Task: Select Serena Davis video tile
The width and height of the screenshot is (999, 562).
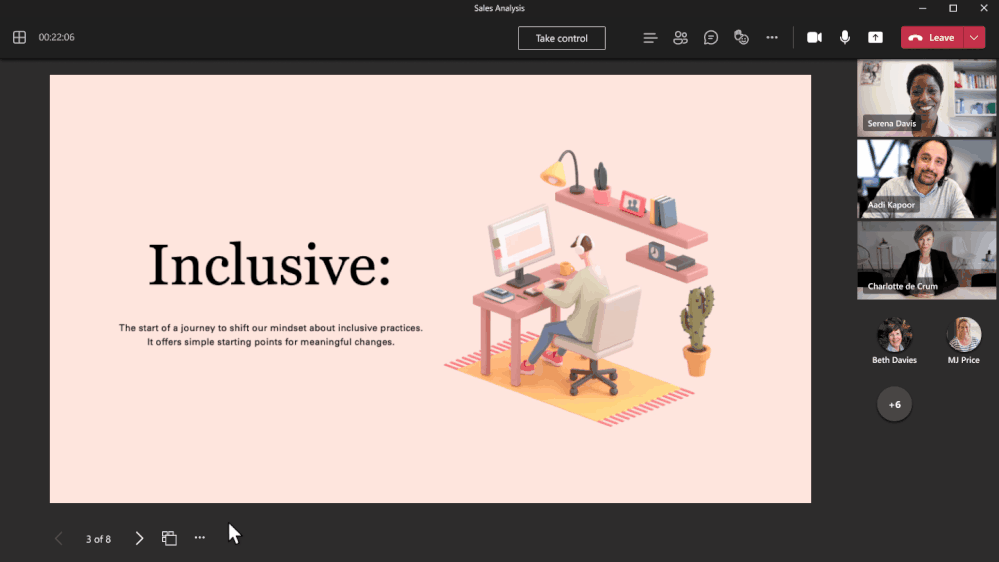Action: point(926,98)
